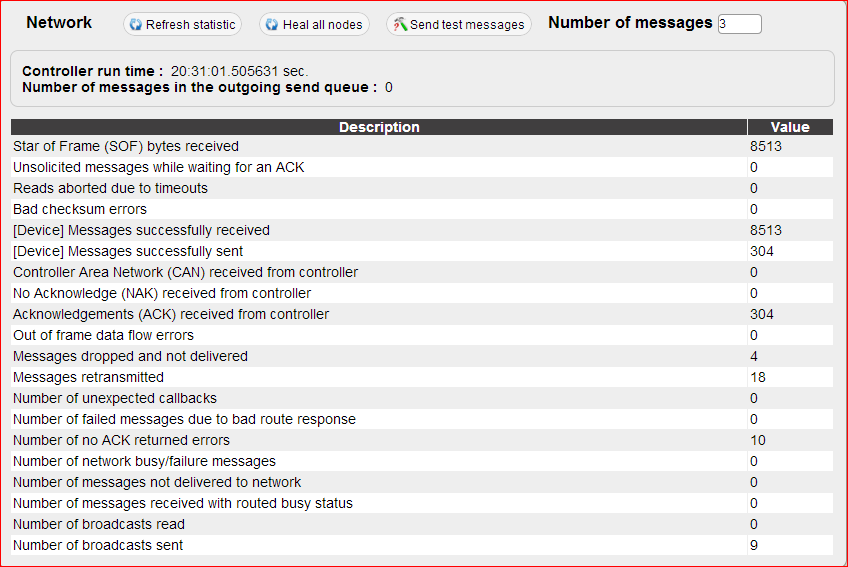The height and width of the screenshot is (567, 848).
Task: Select the Value column header
Action: 790,127
